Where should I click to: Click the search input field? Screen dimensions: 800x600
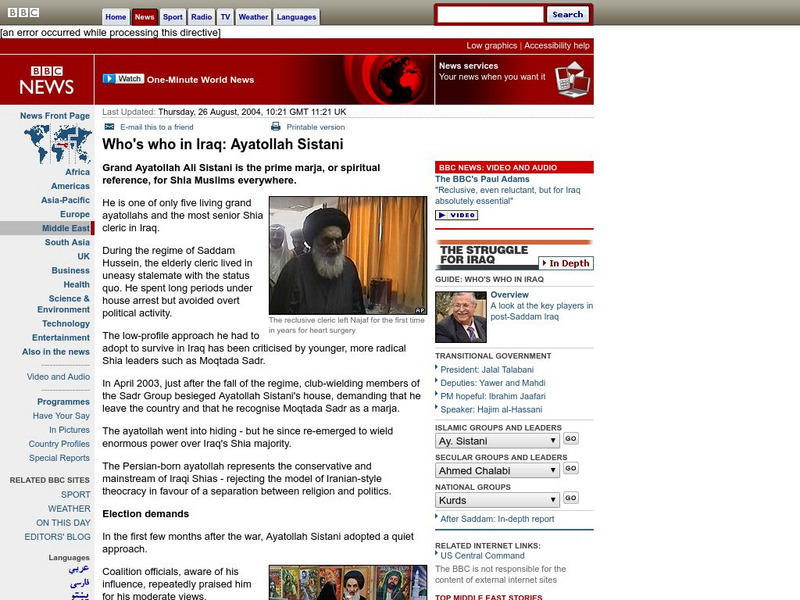(x=490, y=15)
